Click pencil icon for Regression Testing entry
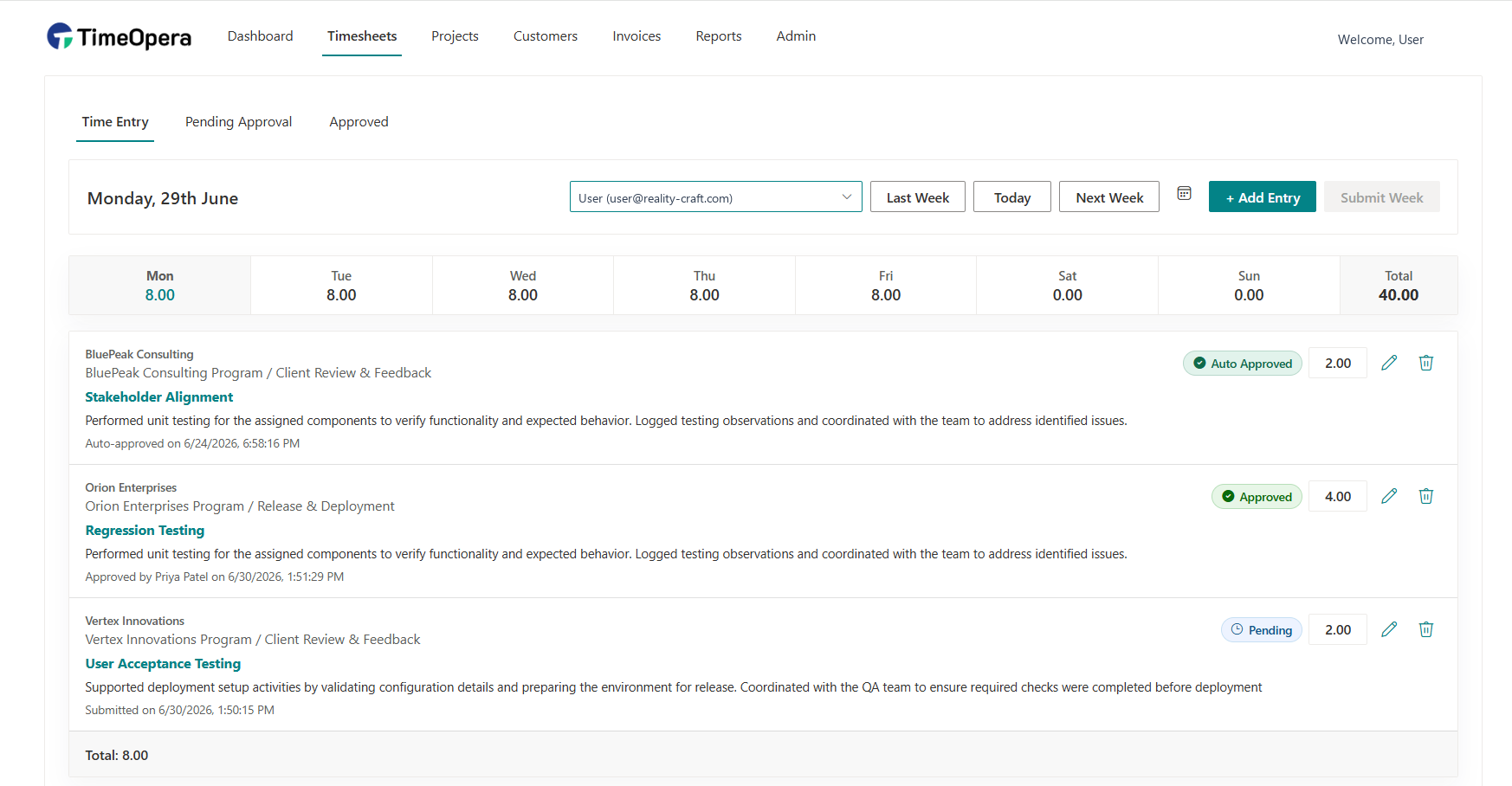Viewport: 1512px width, 786px height. point(1389,496)
